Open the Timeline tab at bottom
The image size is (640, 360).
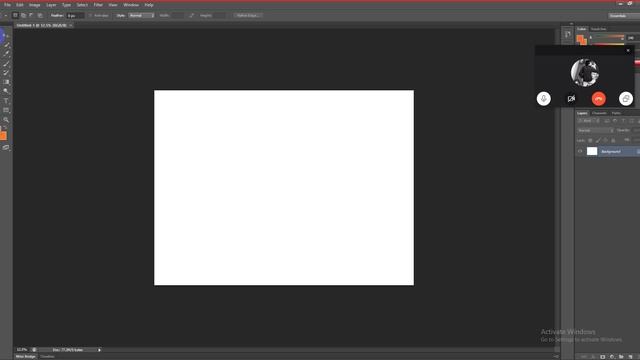[x=47, y=357]
